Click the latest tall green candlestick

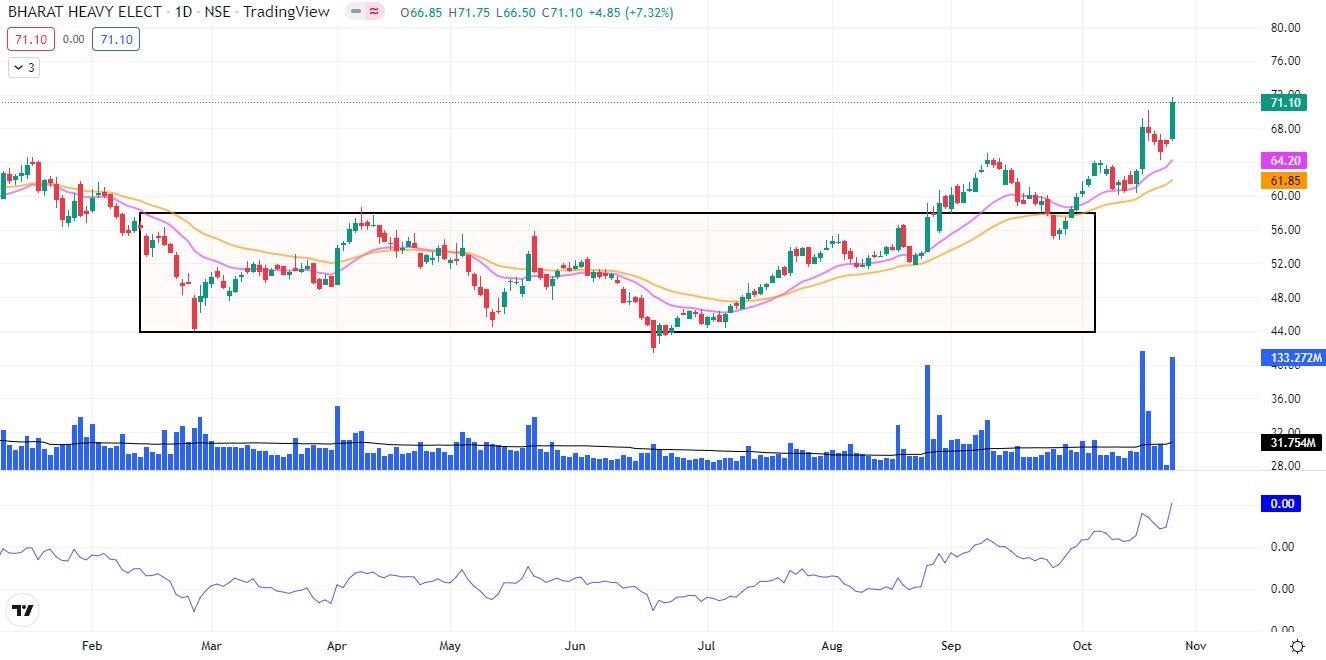coord(1172,120)
